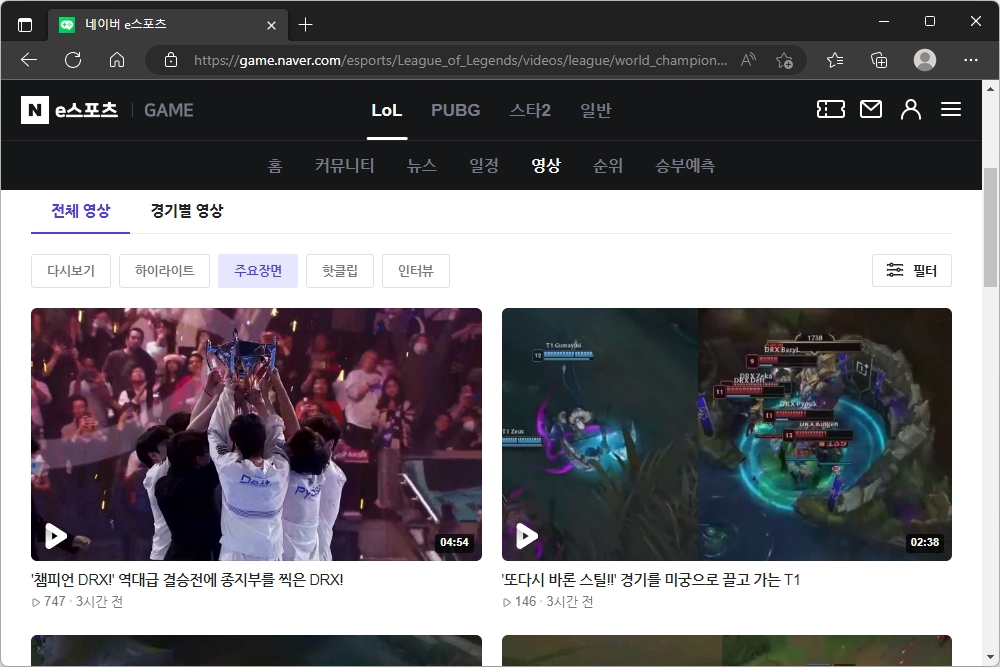Click the 146 view count text
This screenshot has height=667, width=1000.
(x=525, y=601)
